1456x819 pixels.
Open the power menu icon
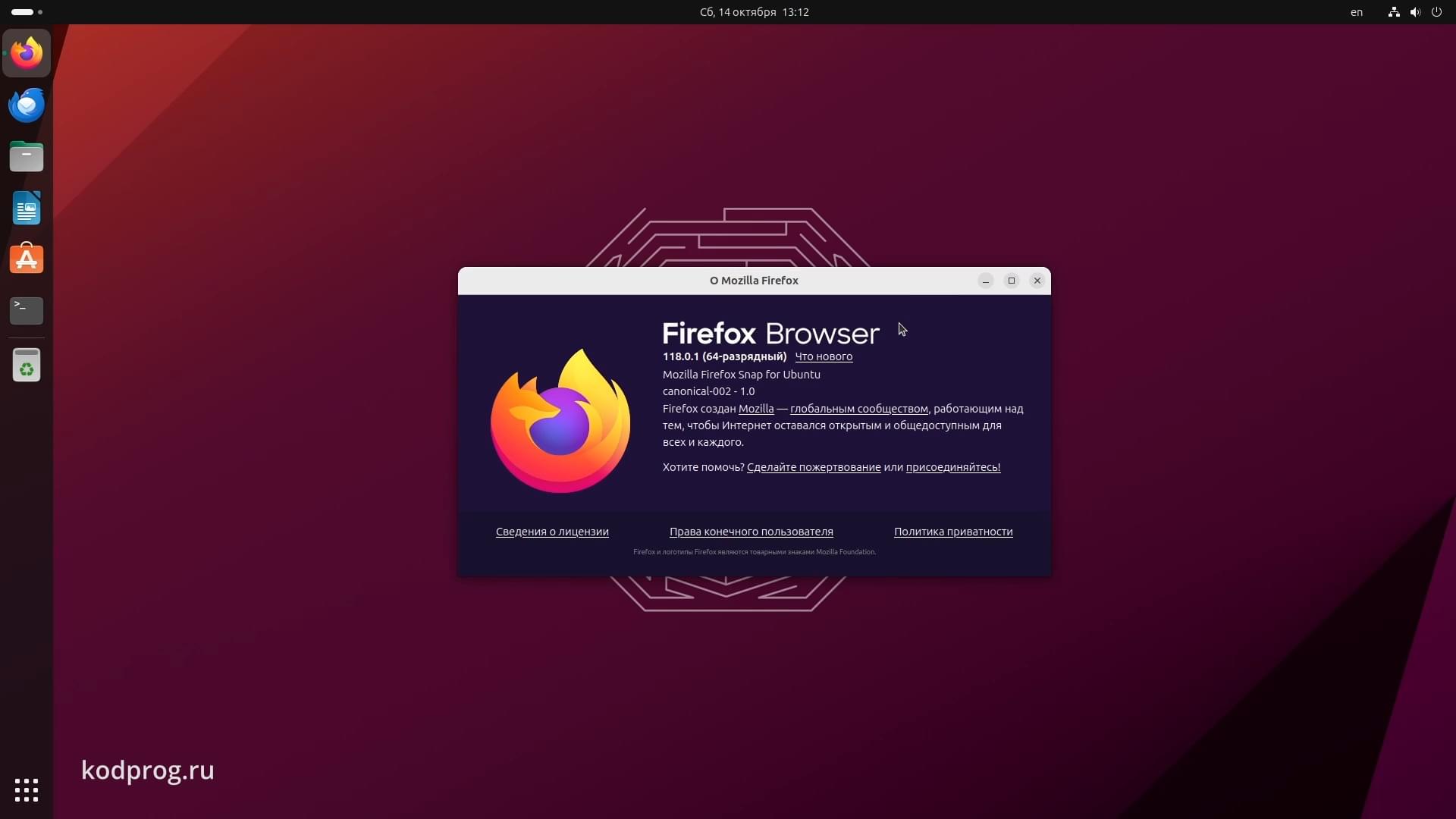(x=1436, y=12)
